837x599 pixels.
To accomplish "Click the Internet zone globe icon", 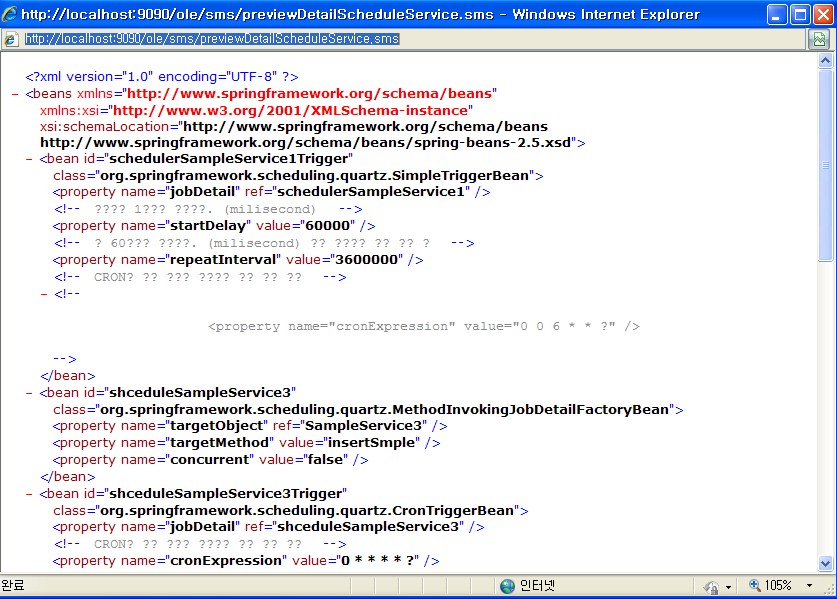I will 508,586.
